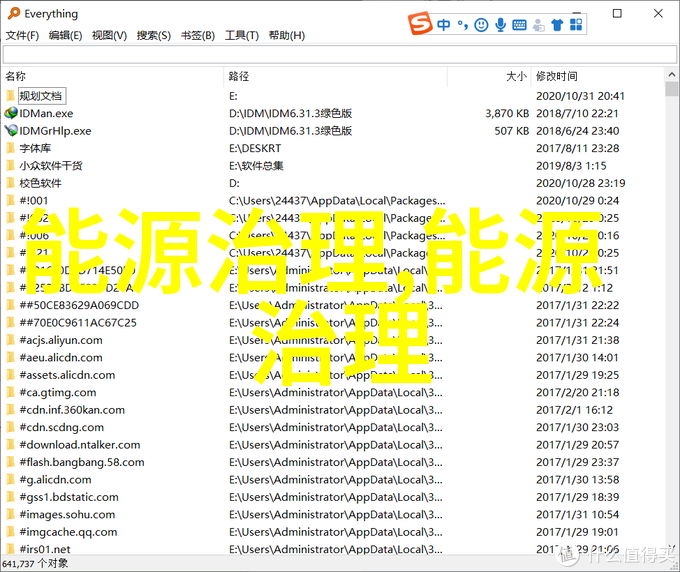Viewport: 680px width, 572px height.
Task: Open the 视图(V) menu
Action: [x=109, y=36]
